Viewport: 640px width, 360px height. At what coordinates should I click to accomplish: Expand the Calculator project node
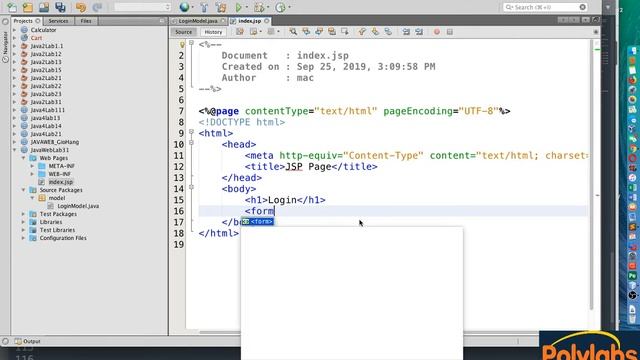[15, 30]
